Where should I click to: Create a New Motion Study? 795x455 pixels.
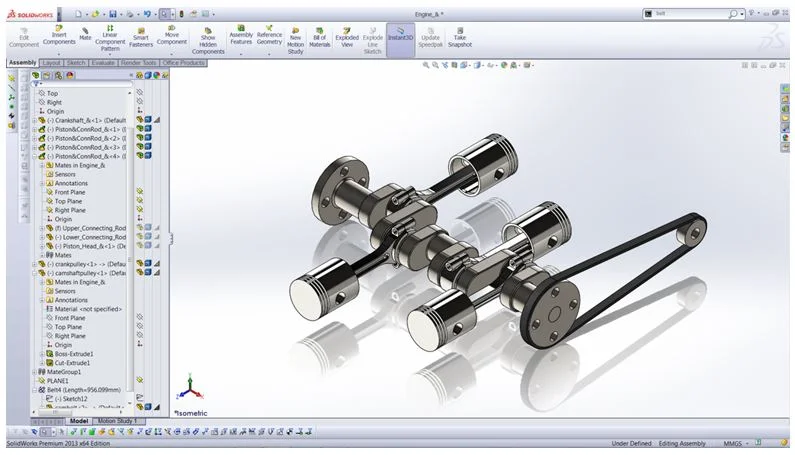pos(296,41)
